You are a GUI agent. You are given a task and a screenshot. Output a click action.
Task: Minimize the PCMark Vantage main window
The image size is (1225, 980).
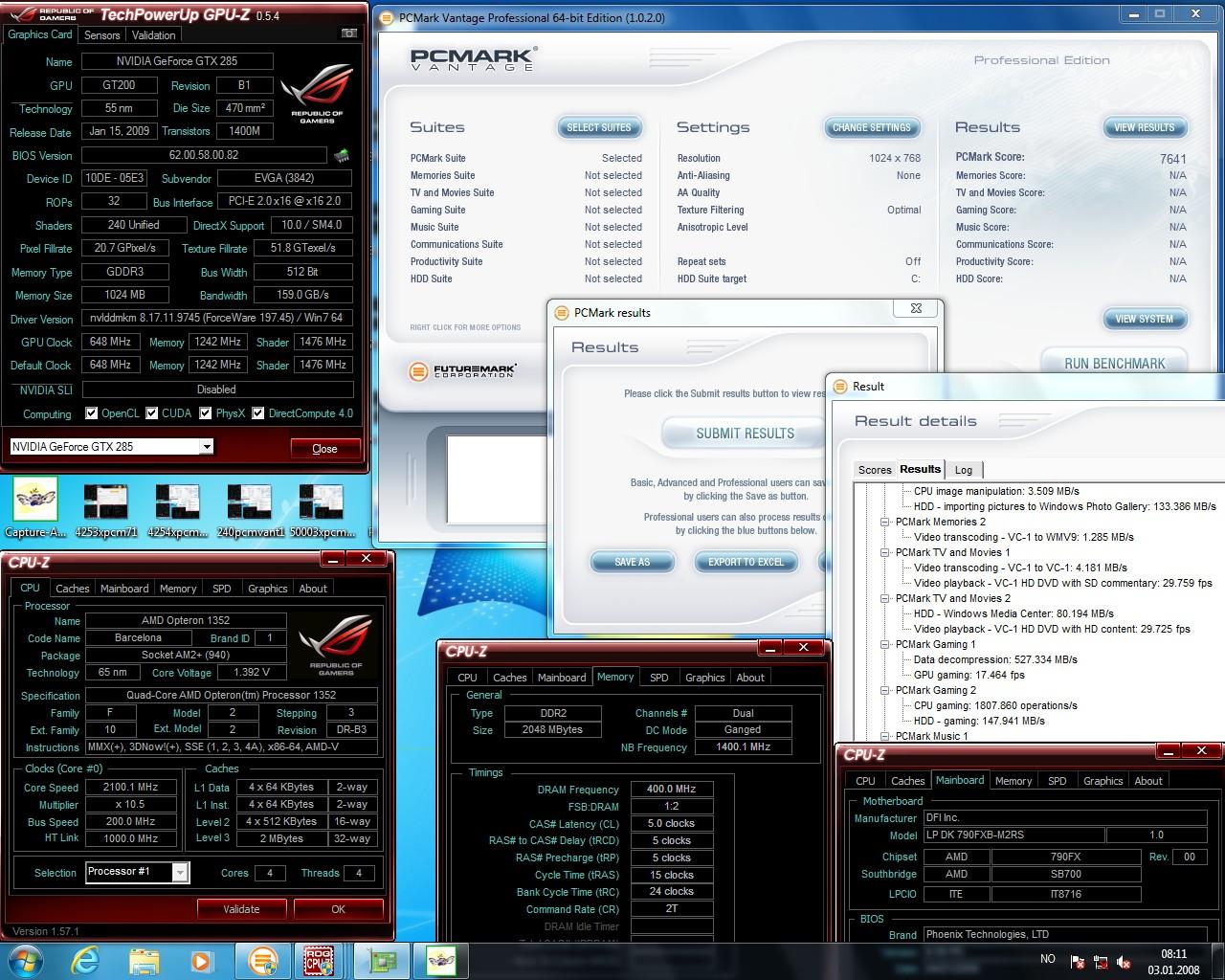click(x=1135, y=14)
